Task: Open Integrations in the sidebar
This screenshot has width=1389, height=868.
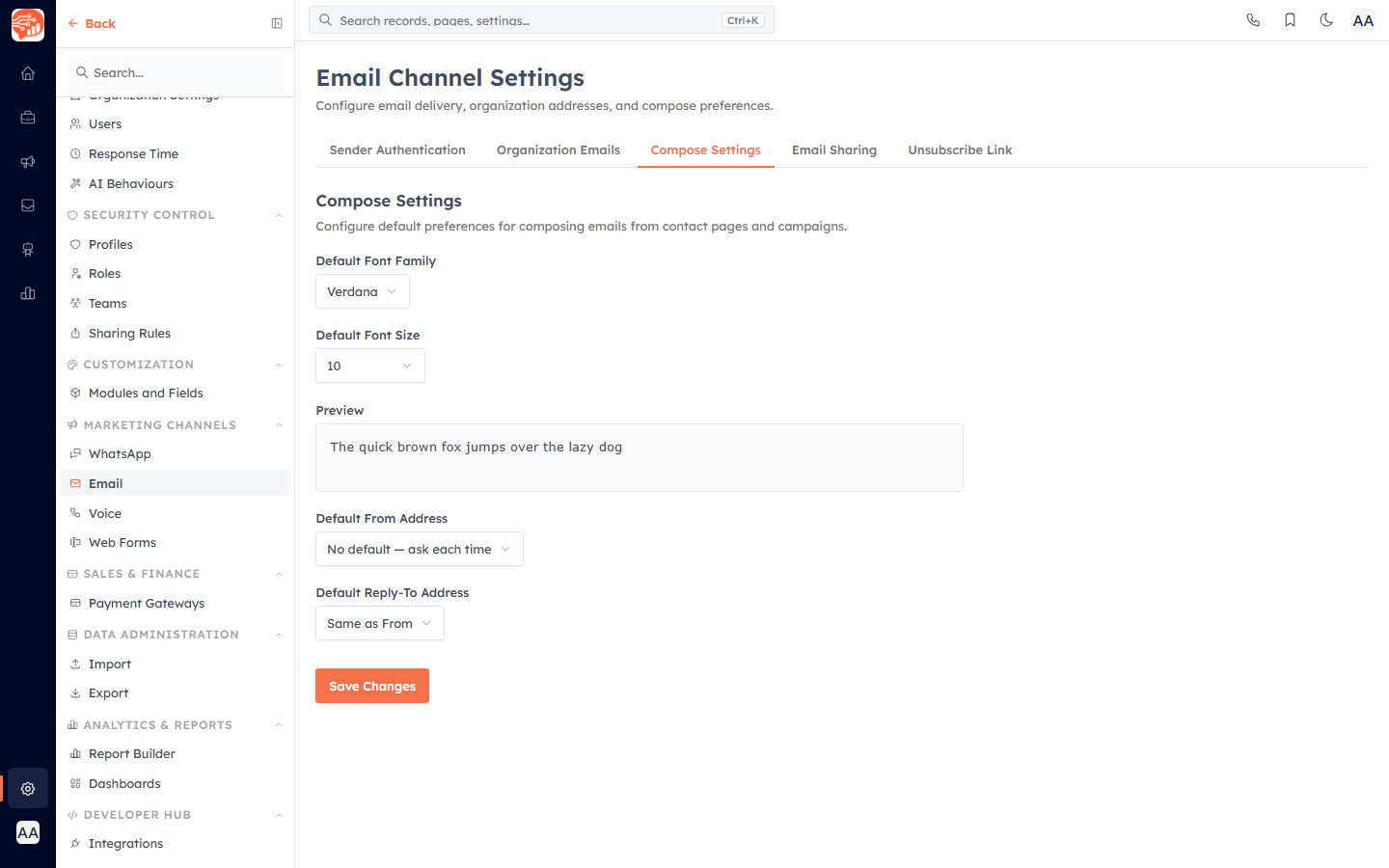Action: coord(175,844)
